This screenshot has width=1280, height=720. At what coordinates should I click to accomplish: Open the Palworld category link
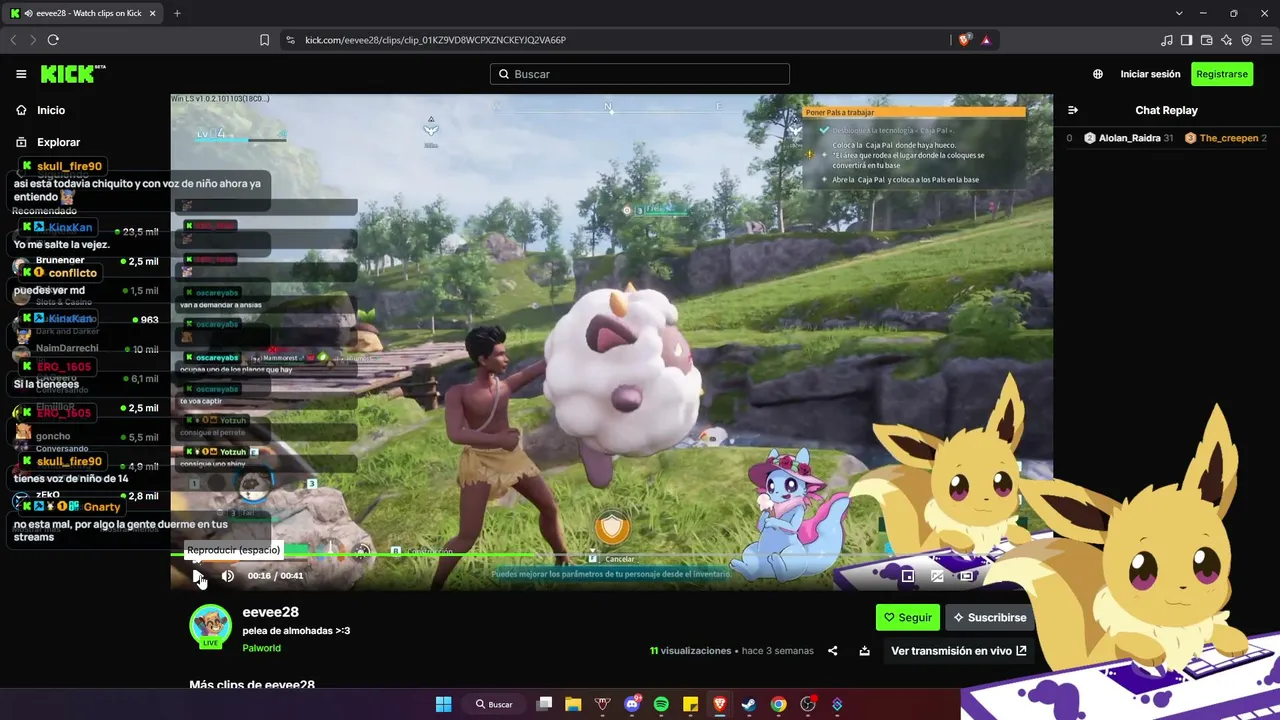[x=261, y=648]
